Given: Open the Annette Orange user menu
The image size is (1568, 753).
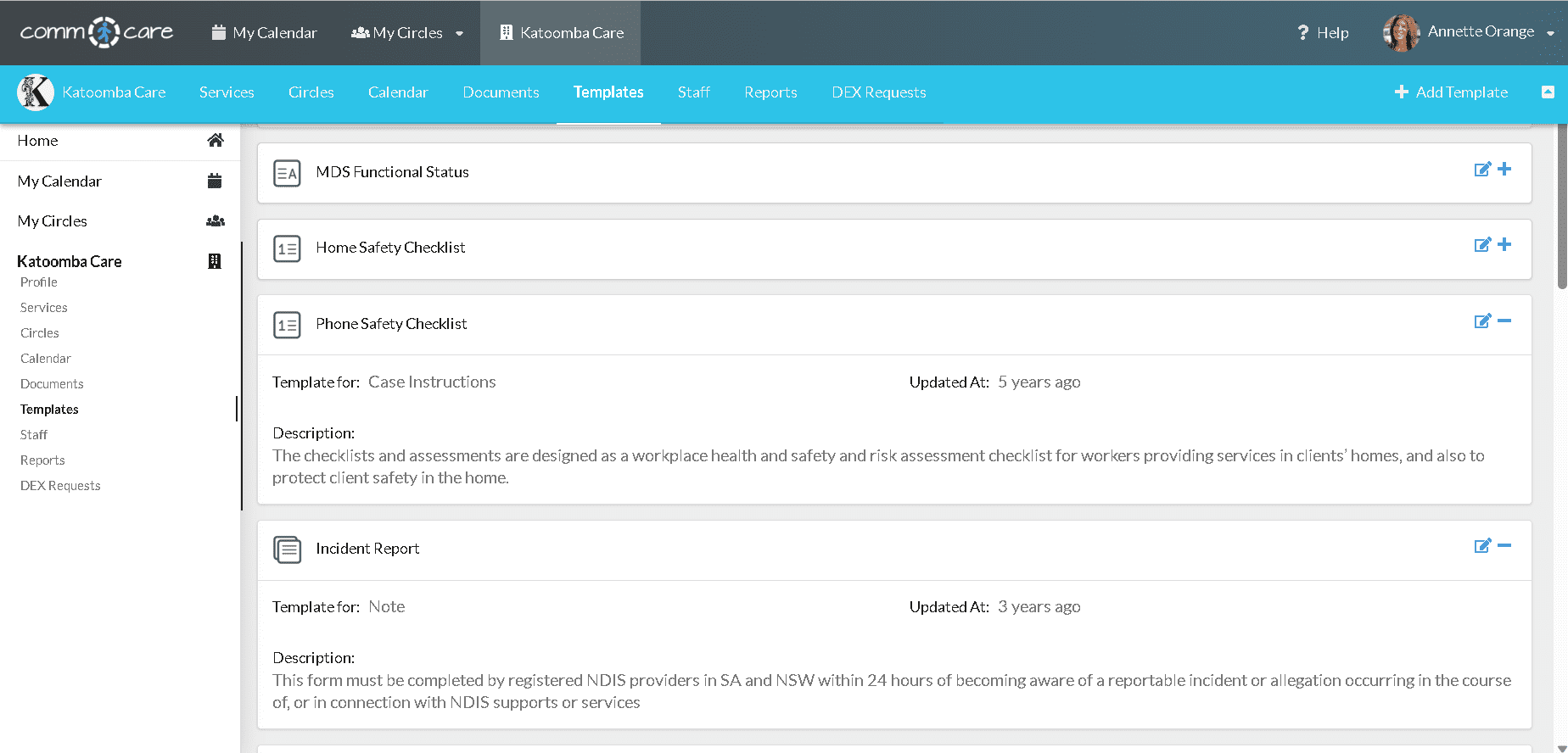Looking at the screenshot, I should coord(1470,32).
